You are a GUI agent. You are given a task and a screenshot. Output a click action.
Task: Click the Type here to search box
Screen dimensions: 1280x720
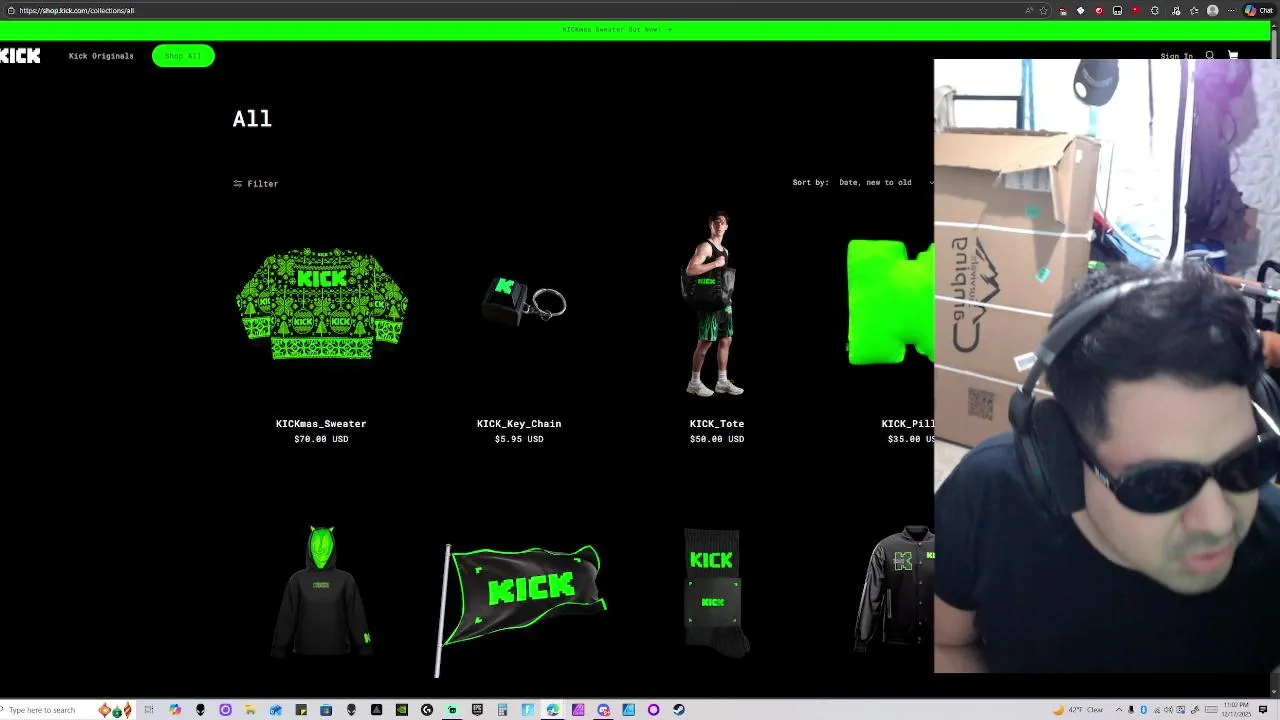pos(42,710)
